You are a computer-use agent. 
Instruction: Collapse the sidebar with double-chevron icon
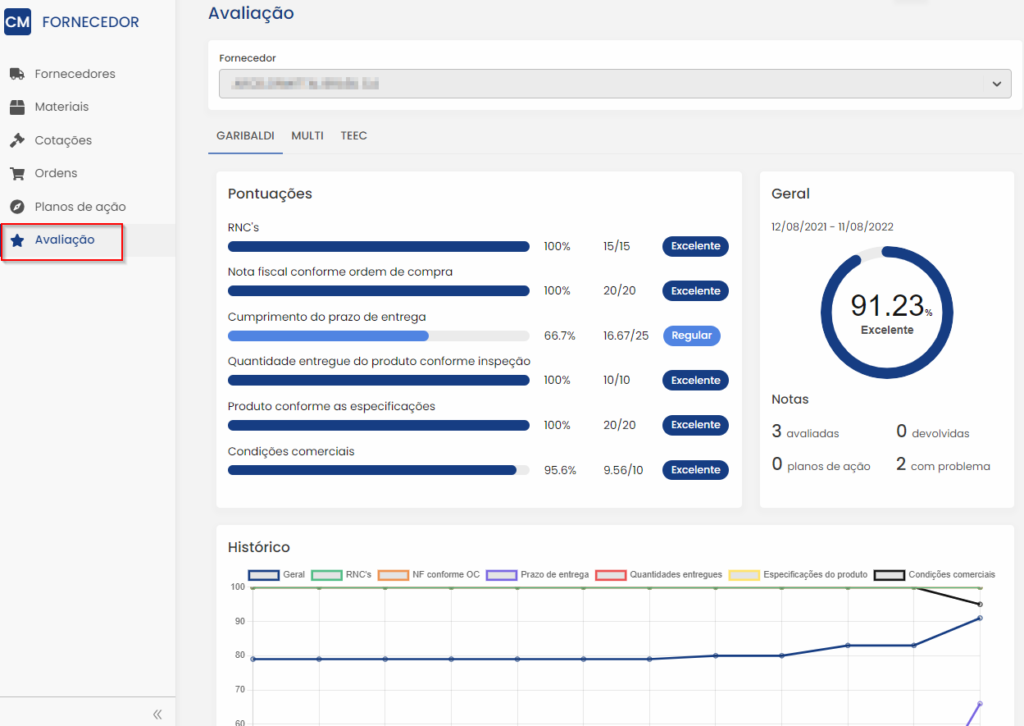[x=157, y=714]
